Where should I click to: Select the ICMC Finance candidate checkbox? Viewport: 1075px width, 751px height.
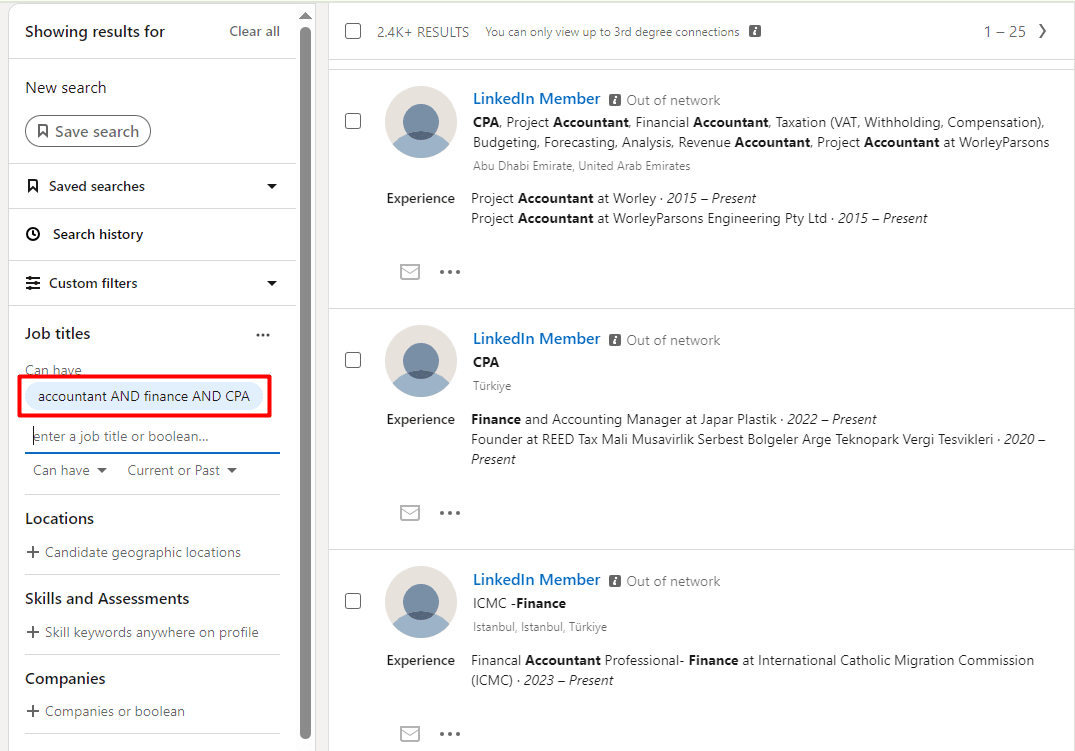(x=353, y=601)
